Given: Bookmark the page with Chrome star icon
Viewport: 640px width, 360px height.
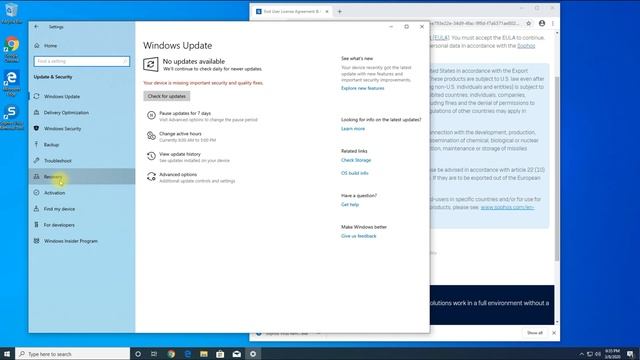Looking at the screenshot, I should click(529, 23).
